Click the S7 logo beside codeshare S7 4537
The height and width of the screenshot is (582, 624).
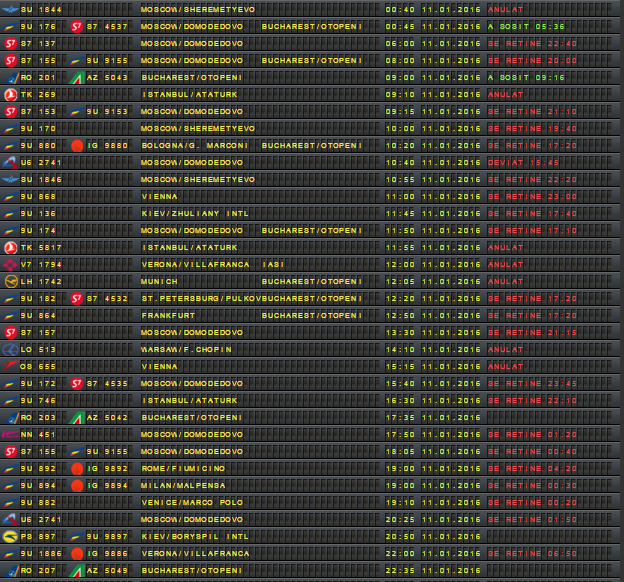pos(76,26)
